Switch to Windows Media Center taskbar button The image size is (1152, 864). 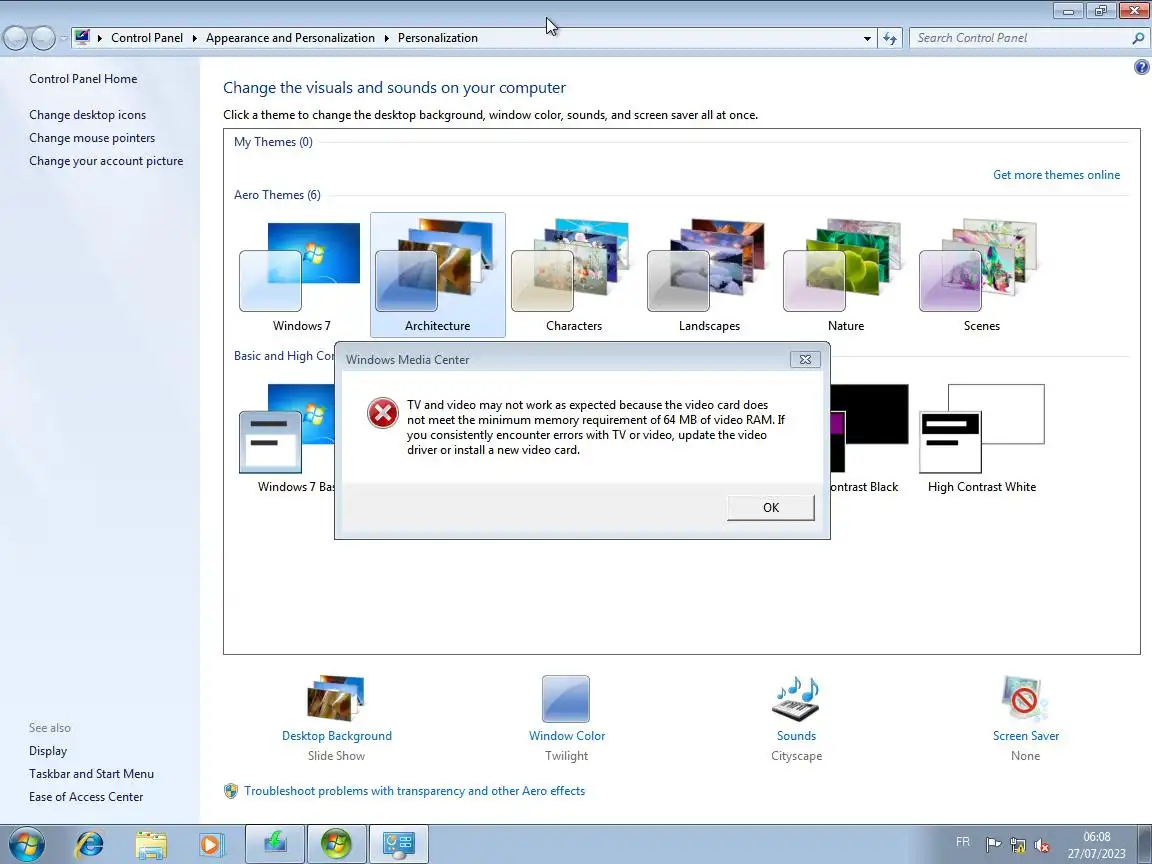pos(336,844)
